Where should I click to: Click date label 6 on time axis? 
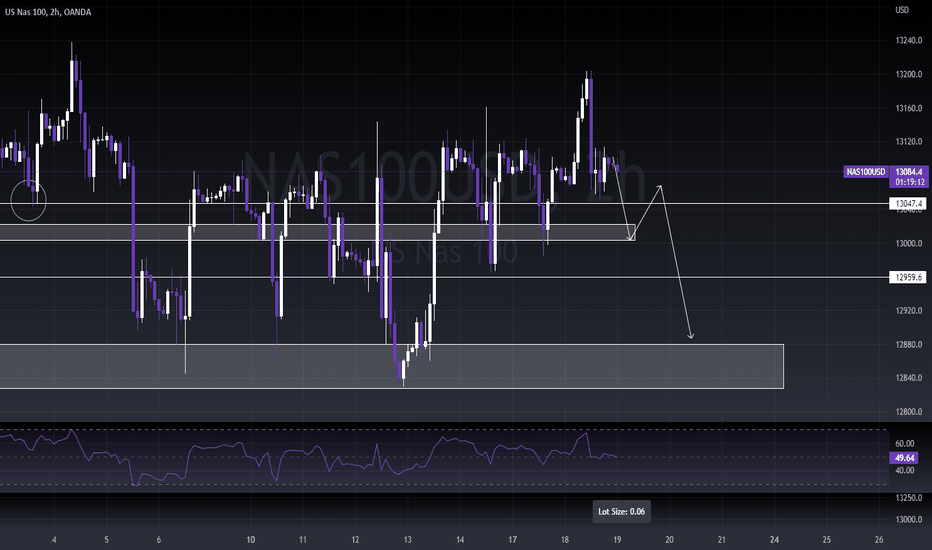click(x=159, y=540)
